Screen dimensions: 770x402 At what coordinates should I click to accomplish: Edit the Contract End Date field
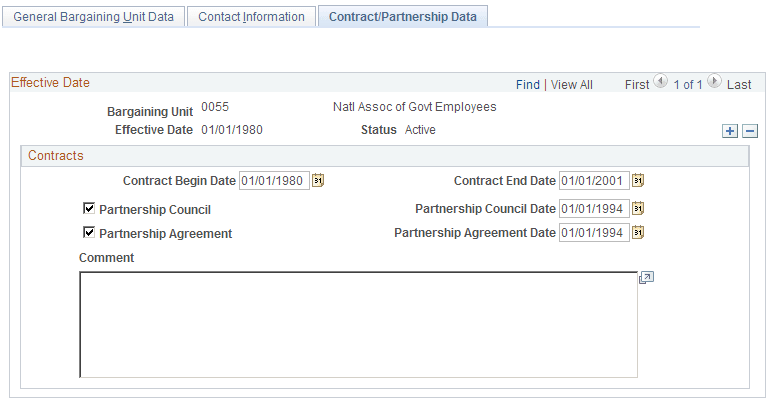pos(593,181)
